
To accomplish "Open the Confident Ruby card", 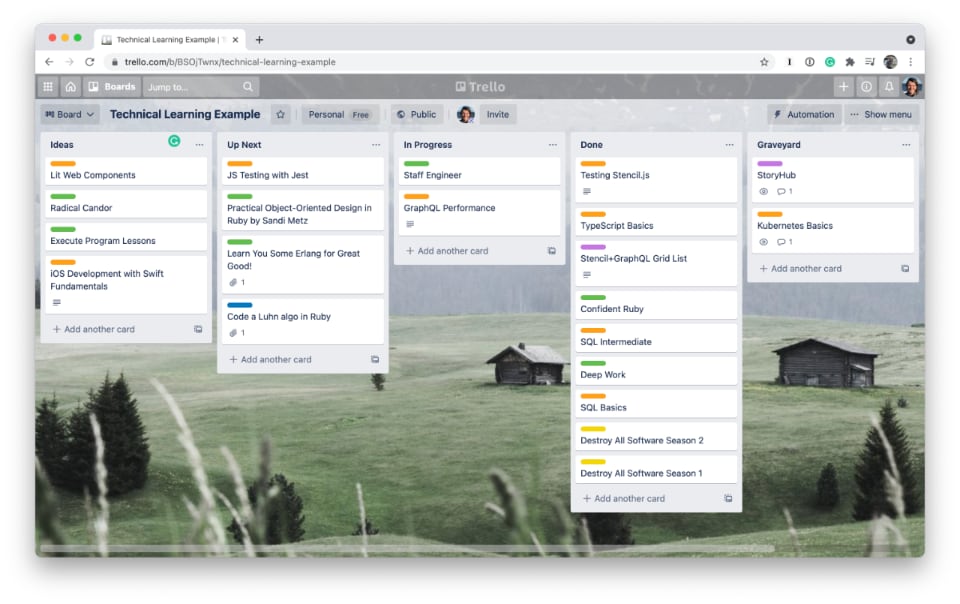I will [656, 305].
